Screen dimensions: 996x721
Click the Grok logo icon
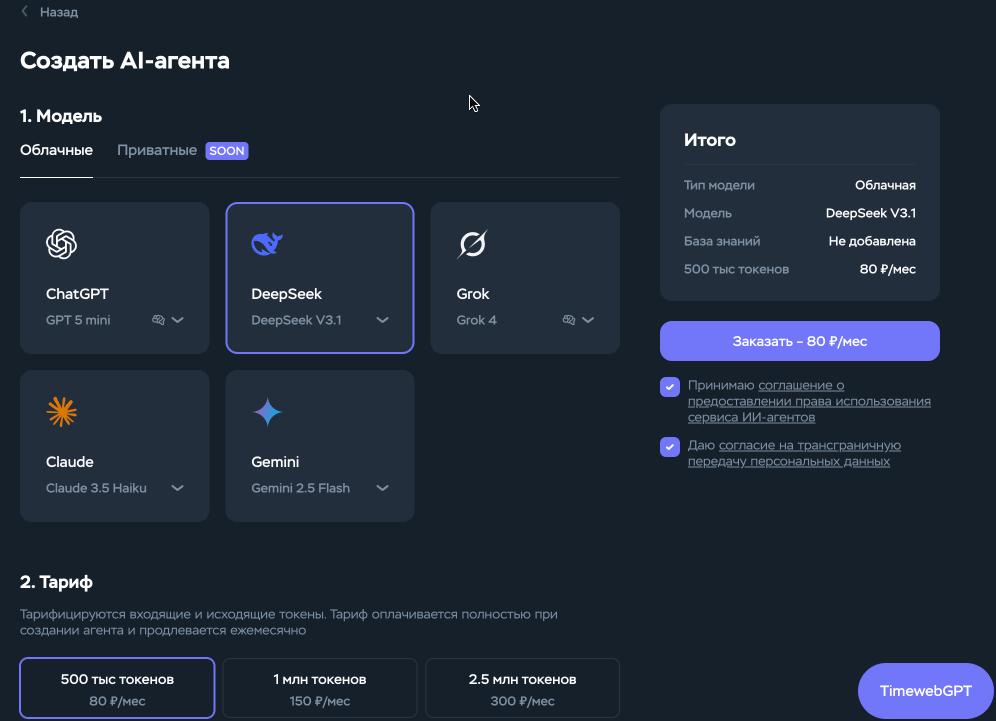pos(473,244)
